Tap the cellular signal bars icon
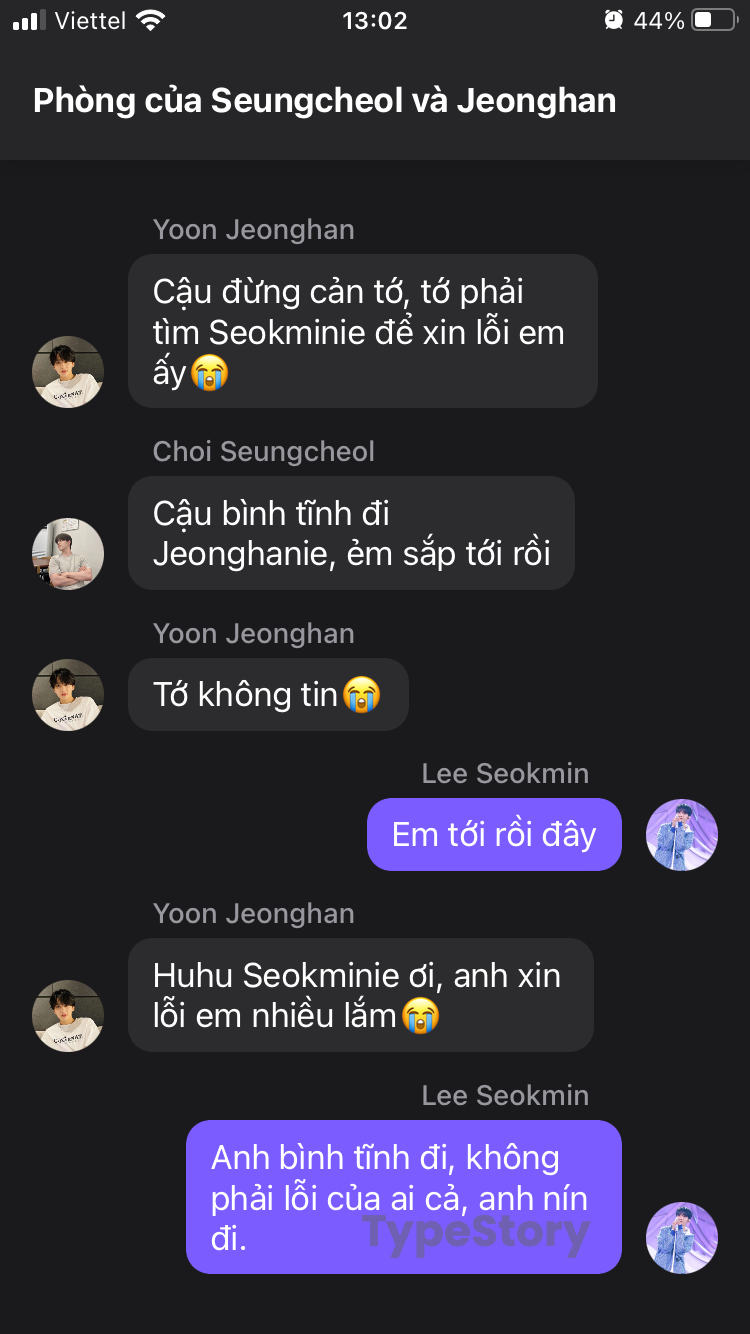Image resolution: width=750 pixels, height=1334 pixels. point(29,20)
